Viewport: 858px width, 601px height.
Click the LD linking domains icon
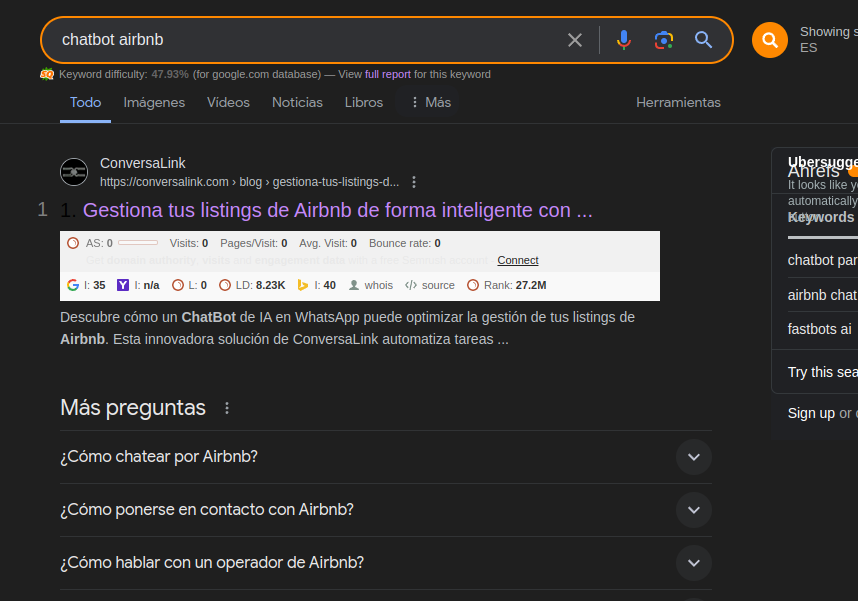[x=225, y=285]
